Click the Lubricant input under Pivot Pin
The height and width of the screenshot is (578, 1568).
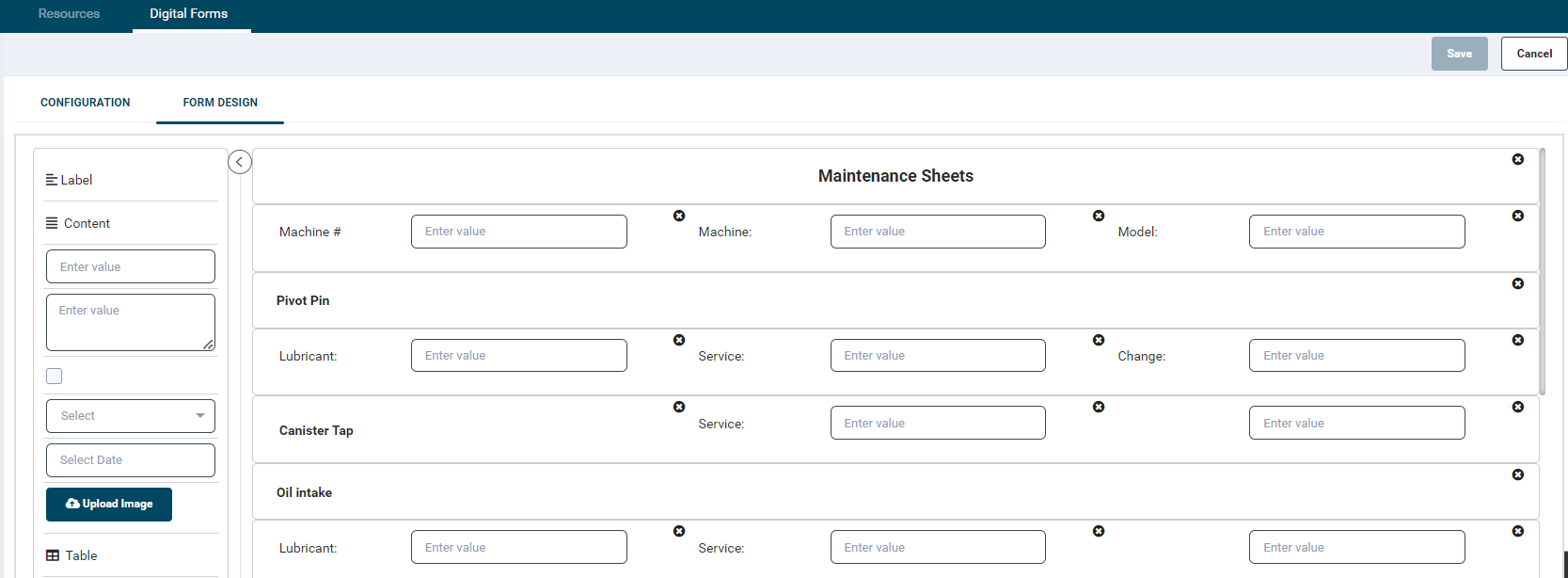point(518,356)
